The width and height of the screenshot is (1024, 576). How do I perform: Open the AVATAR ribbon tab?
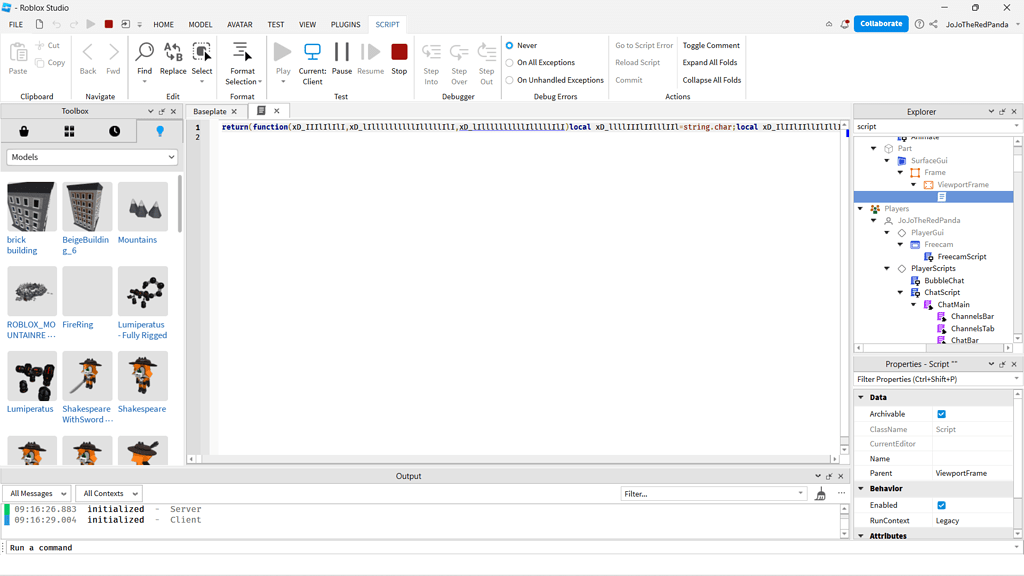(240, 25)
